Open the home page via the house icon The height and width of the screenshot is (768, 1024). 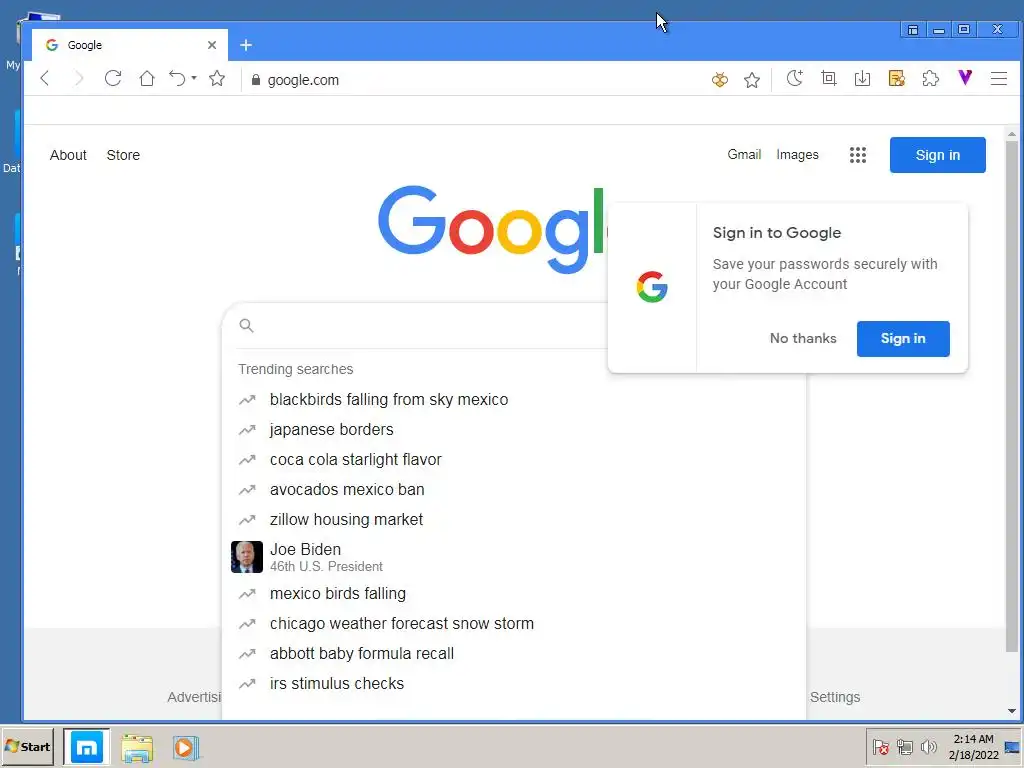click(x=147, y=78)
